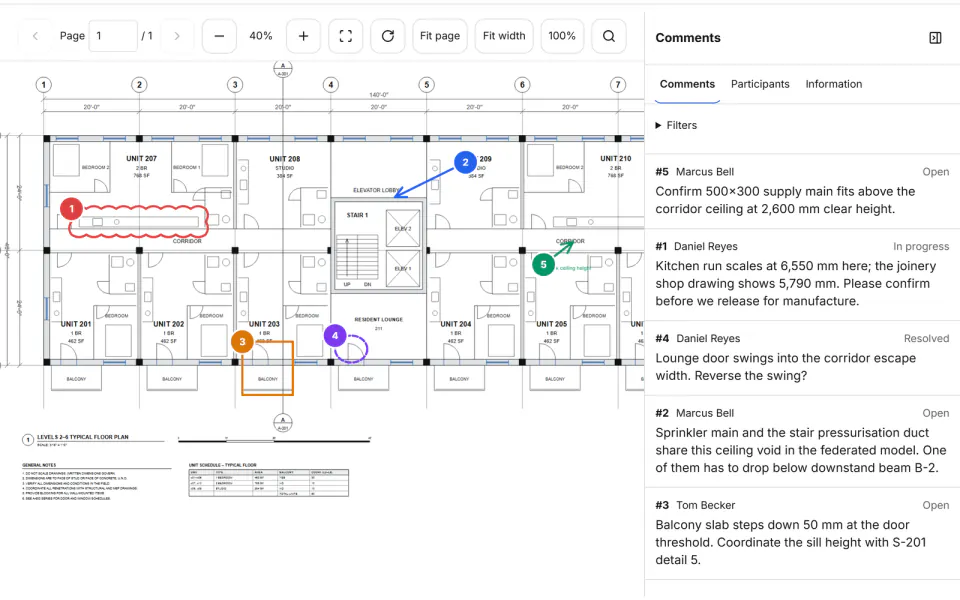
Task: Click the ELEVATOR LOBBY label
Action: (x=375, y=190)
